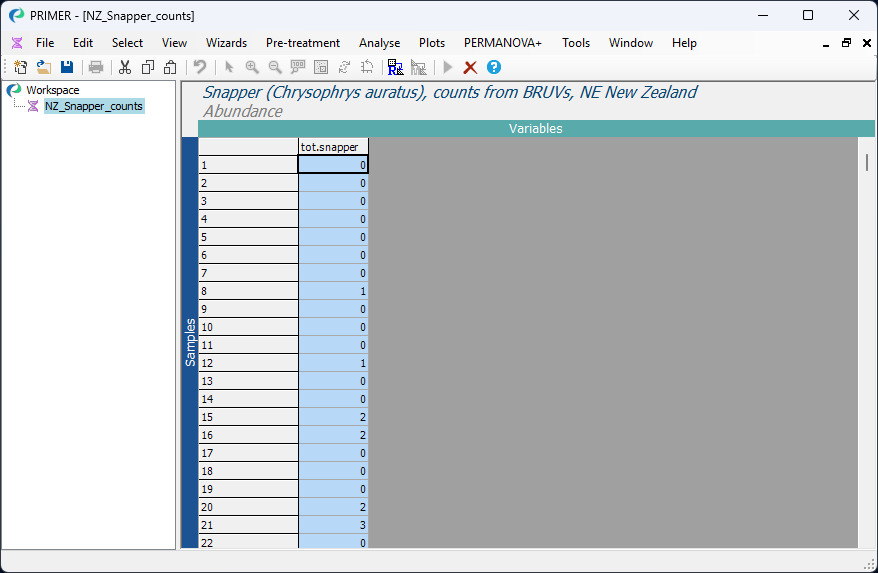Image resolution: width=878 pixels, height=573 pixels.
Task: Click the Copy icon in the toolbar
Action: pyautogui.click(x=148, y=67)
